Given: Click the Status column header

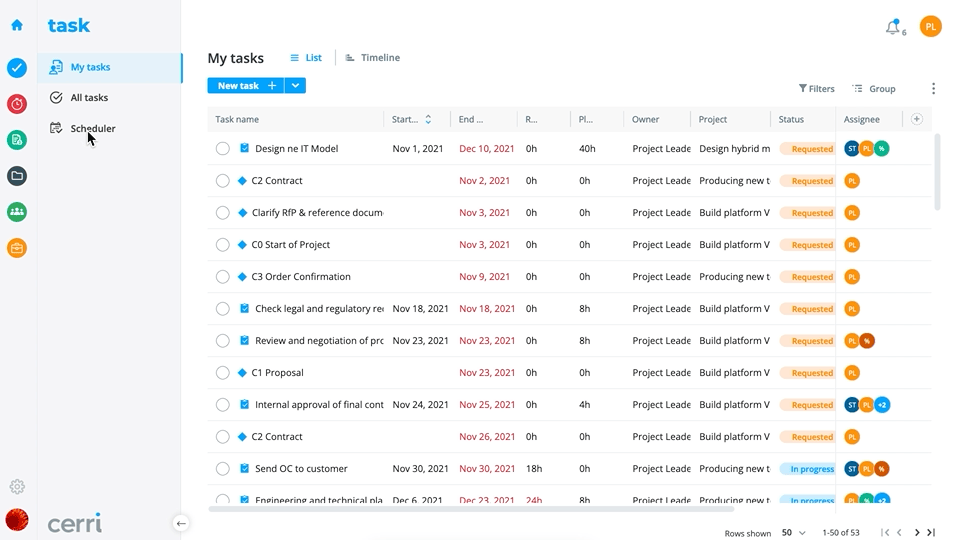Looking at the screenshot, I should (791, 119).
